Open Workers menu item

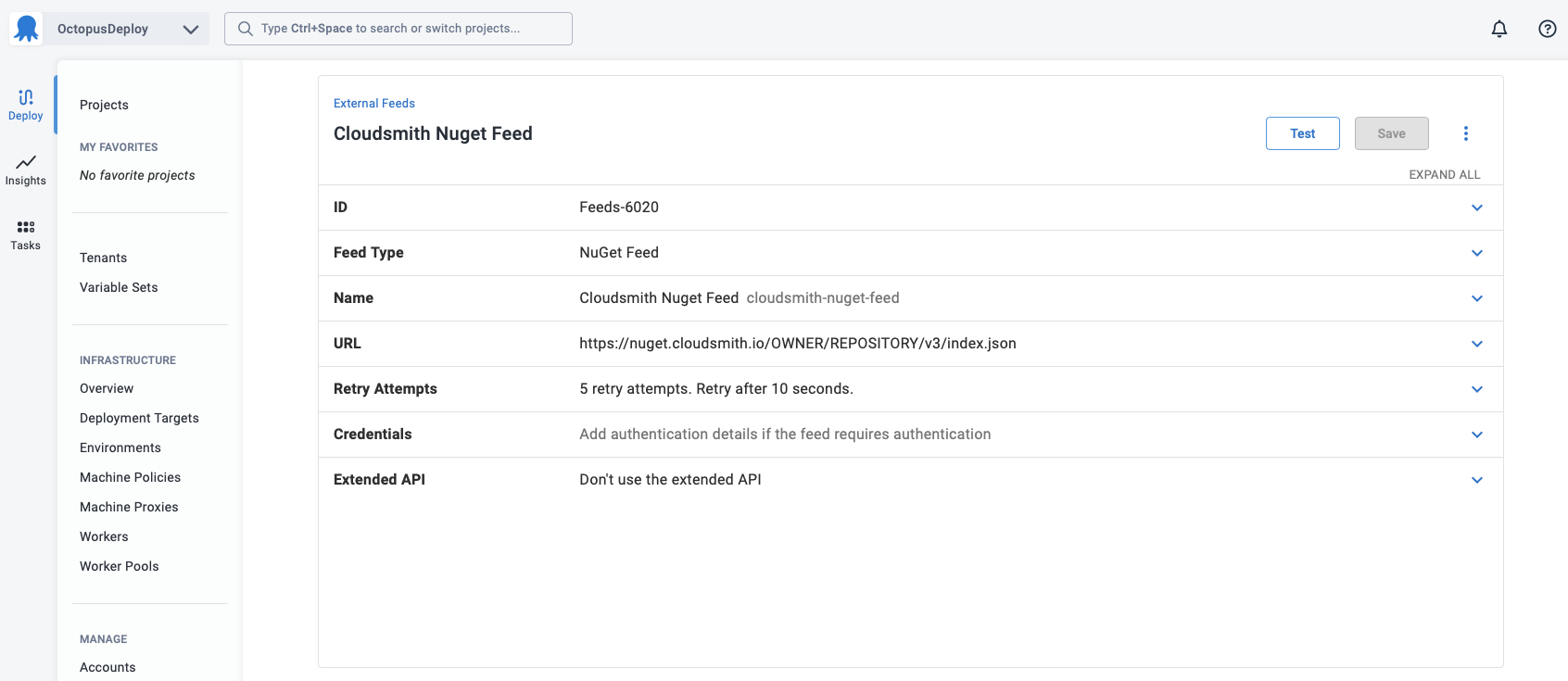(x=104, y=536)
